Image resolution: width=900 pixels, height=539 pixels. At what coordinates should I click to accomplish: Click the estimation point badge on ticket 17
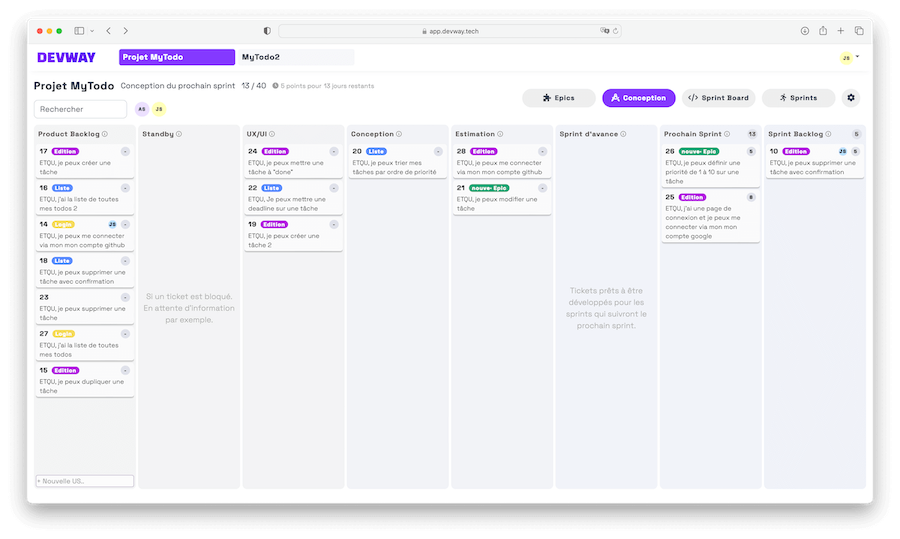coord(125,151)
